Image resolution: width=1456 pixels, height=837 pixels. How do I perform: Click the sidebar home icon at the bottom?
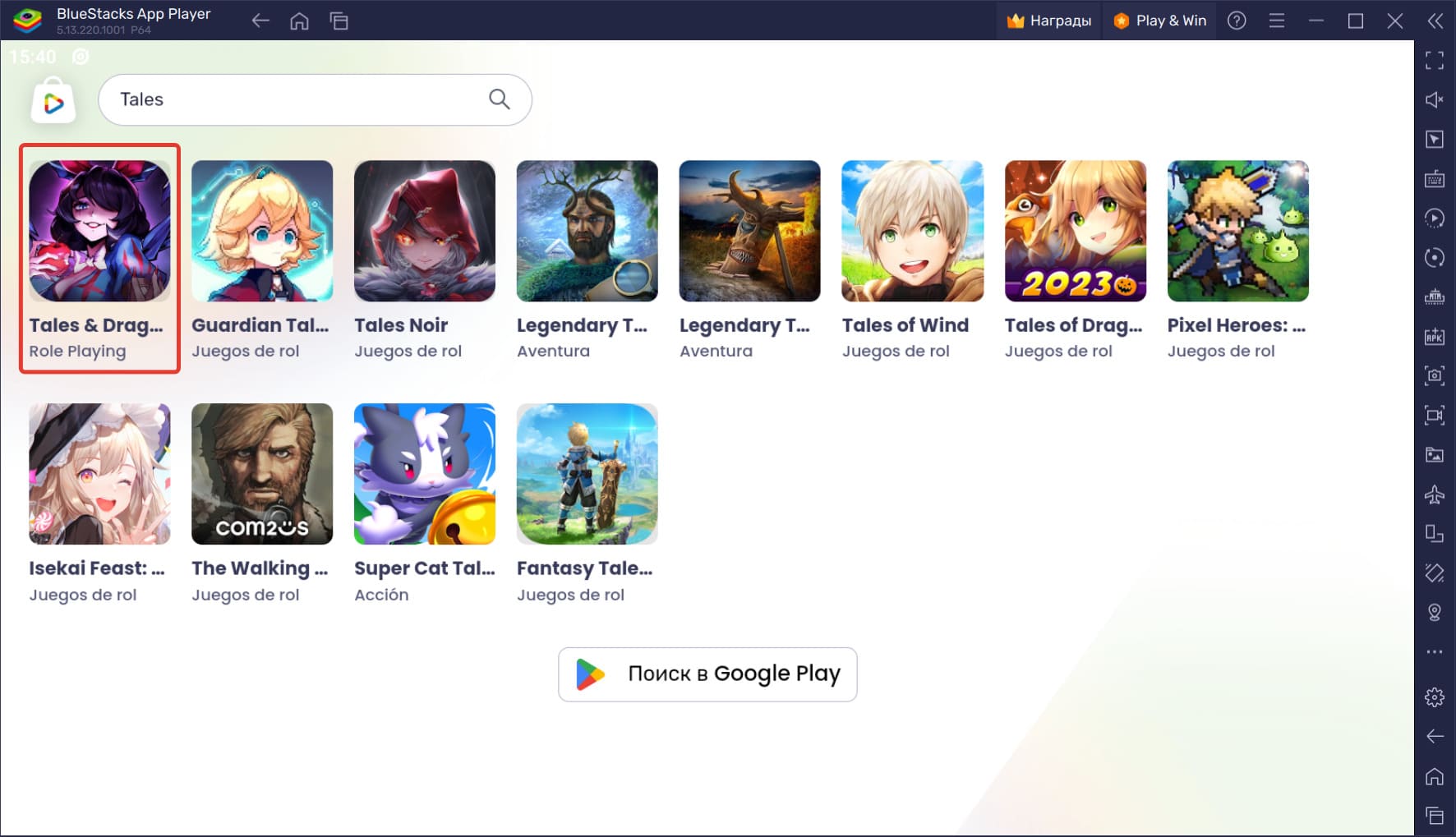click(1435, 776)
